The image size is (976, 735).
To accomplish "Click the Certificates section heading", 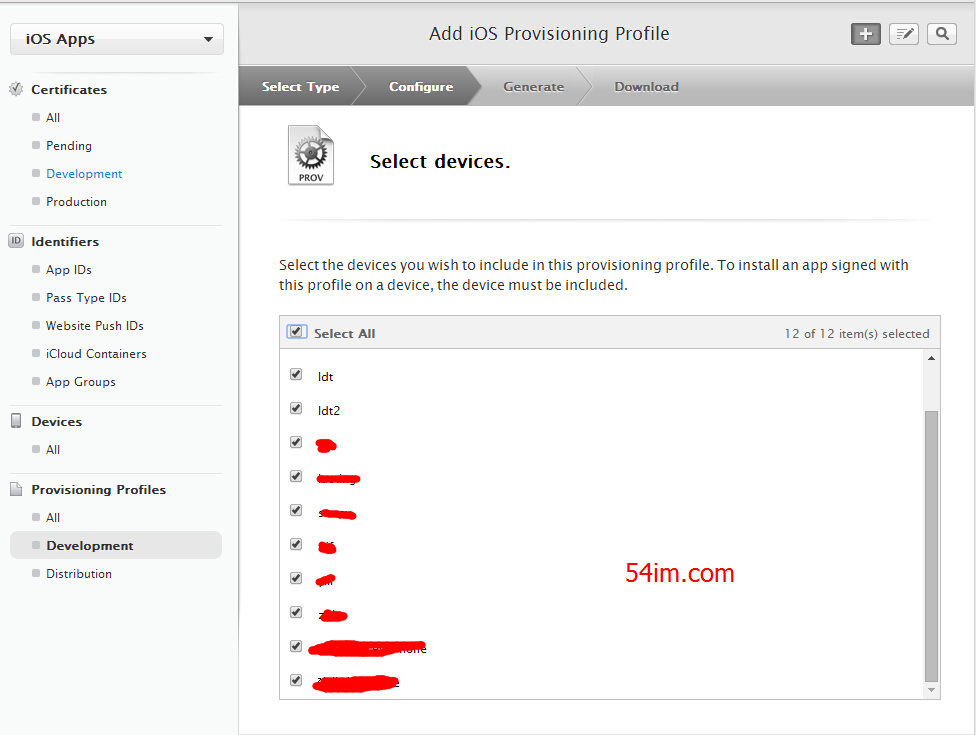I will click(69, 90).
